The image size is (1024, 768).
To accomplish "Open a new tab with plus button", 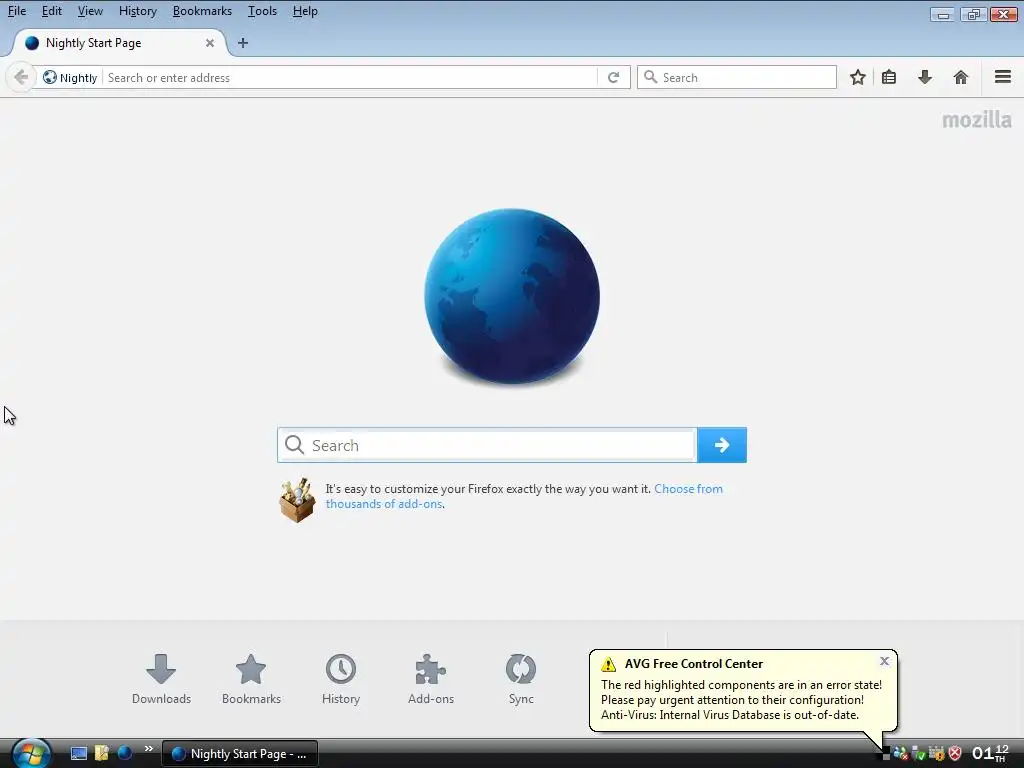I will (243, 43).
